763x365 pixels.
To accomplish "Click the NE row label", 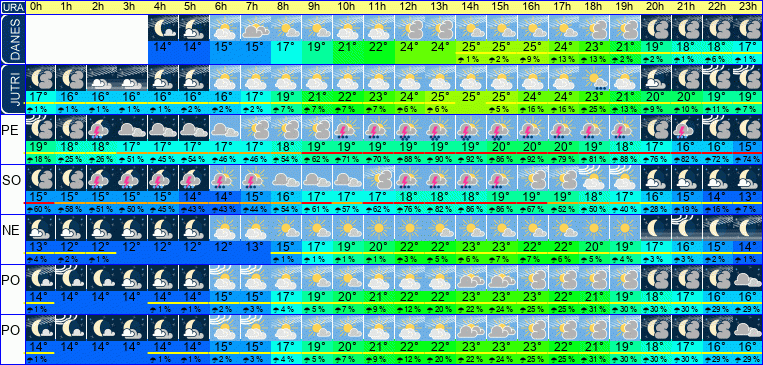I will tap(10, 230).
